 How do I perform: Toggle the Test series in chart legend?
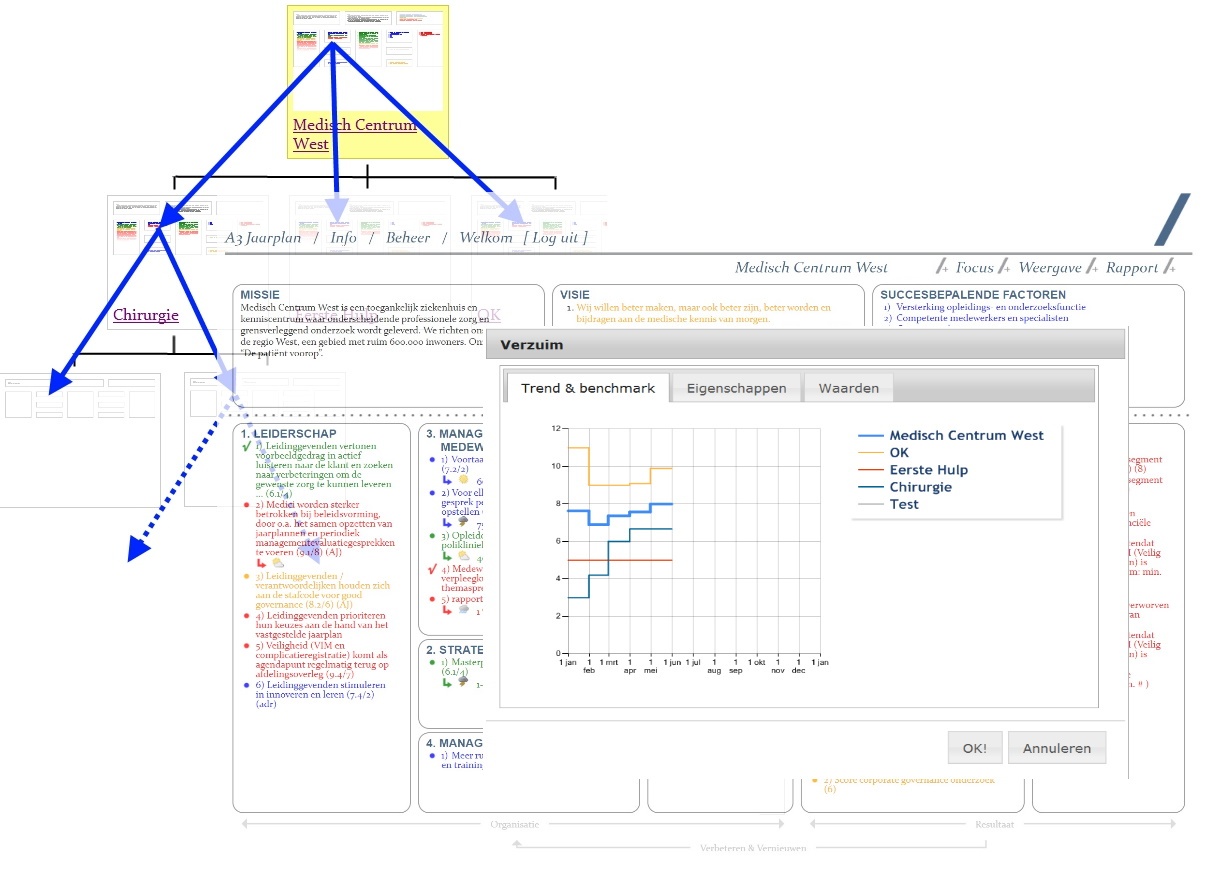[903, 504]
